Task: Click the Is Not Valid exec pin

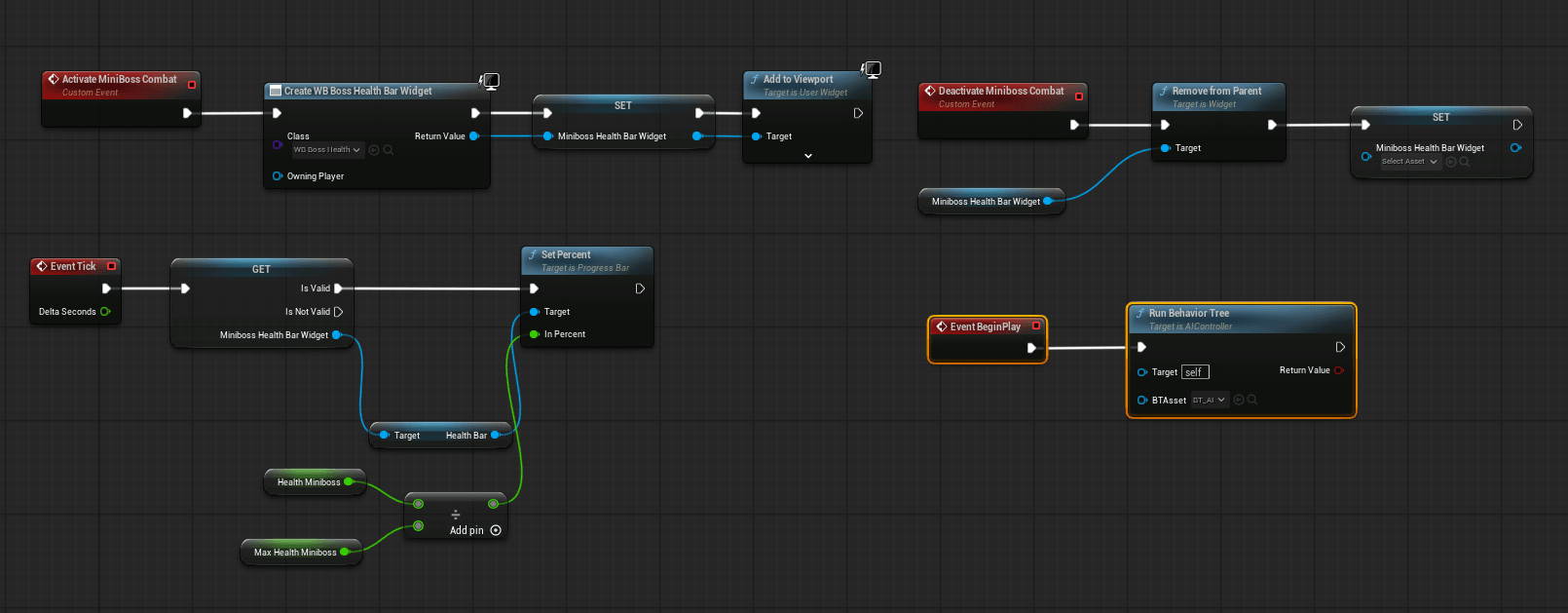Action: pyautogui.click(x=339, y=312)
